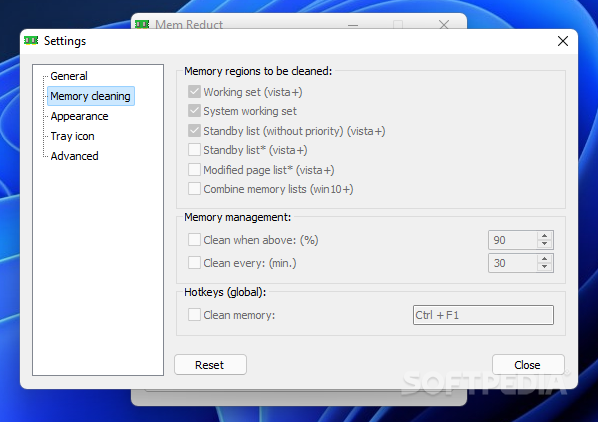The image size is (598, 422).
Task: Increase the Clean when above percentage
Action: click(x=544, y=236)
